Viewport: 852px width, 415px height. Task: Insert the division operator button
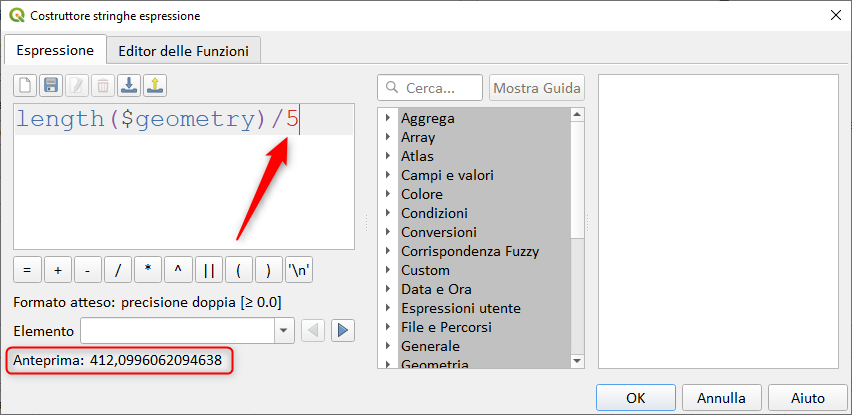(x=117, y=270)
